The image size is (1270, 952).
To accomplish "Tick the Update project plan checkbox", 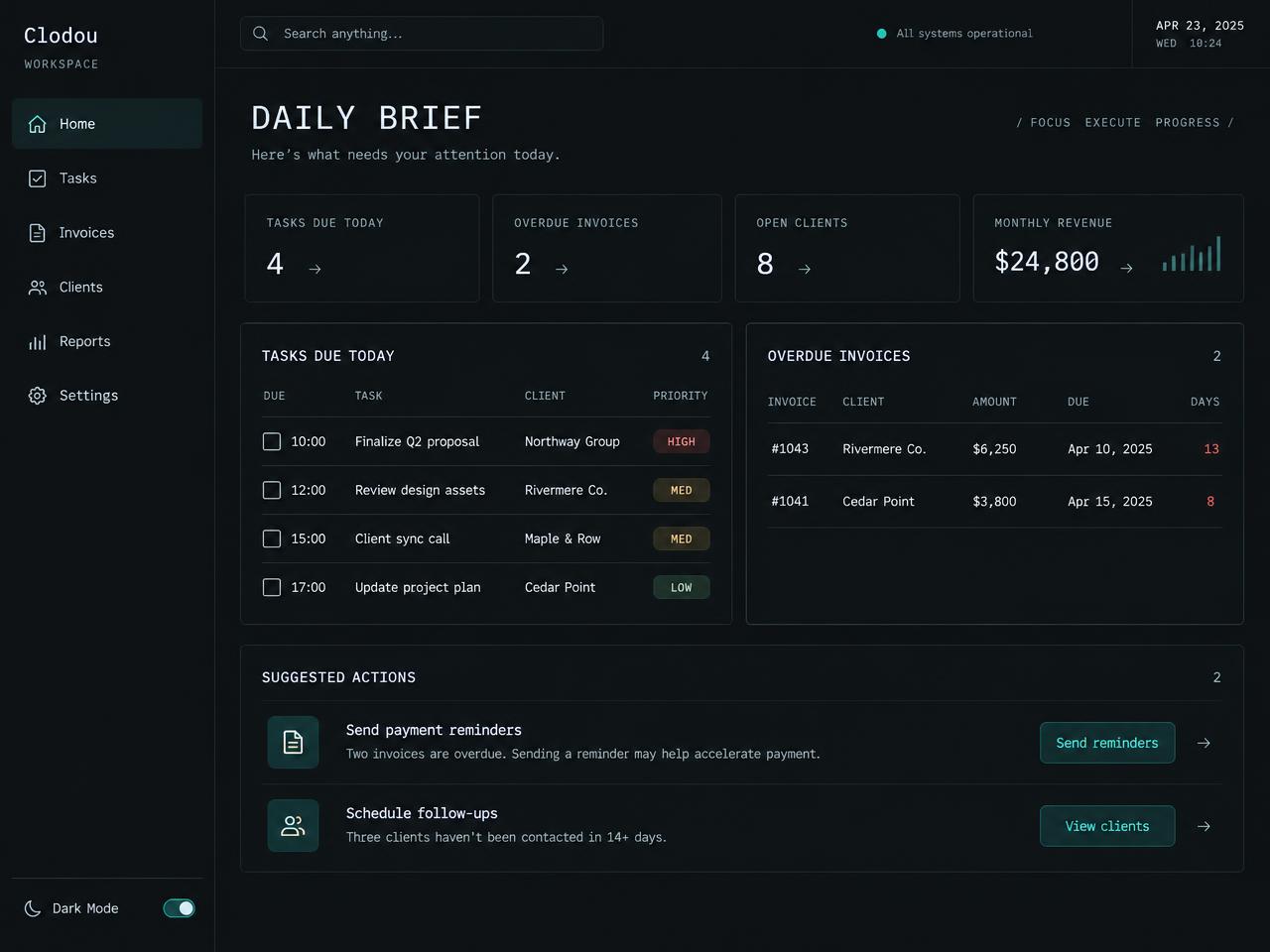I will coord(272,587).
